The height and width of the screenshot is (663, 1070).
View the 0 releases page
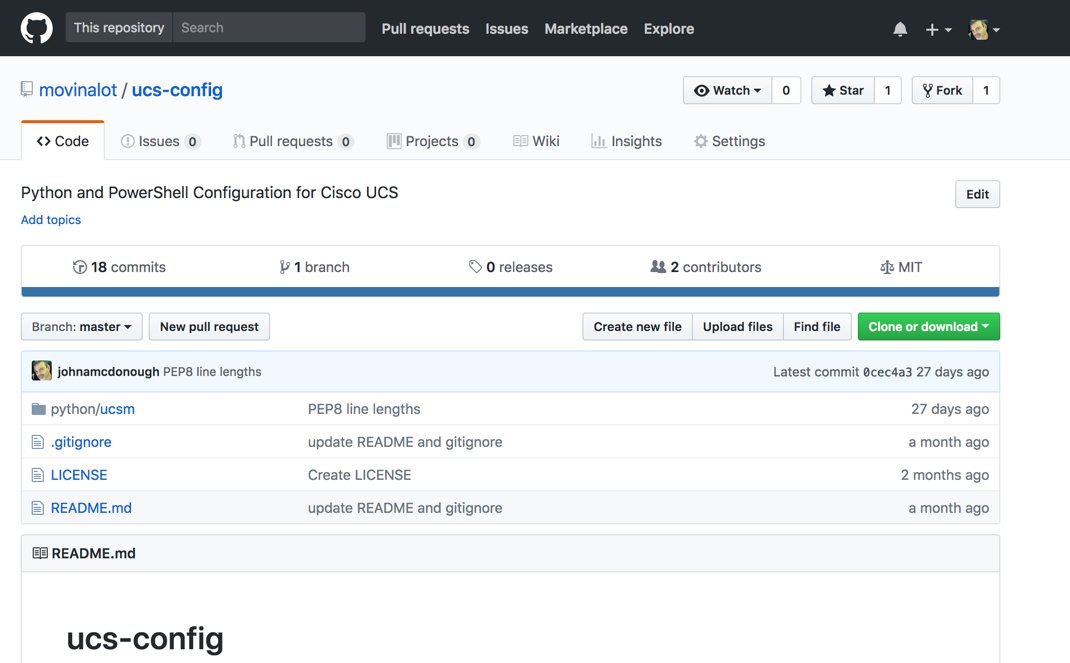coord(510,267)
